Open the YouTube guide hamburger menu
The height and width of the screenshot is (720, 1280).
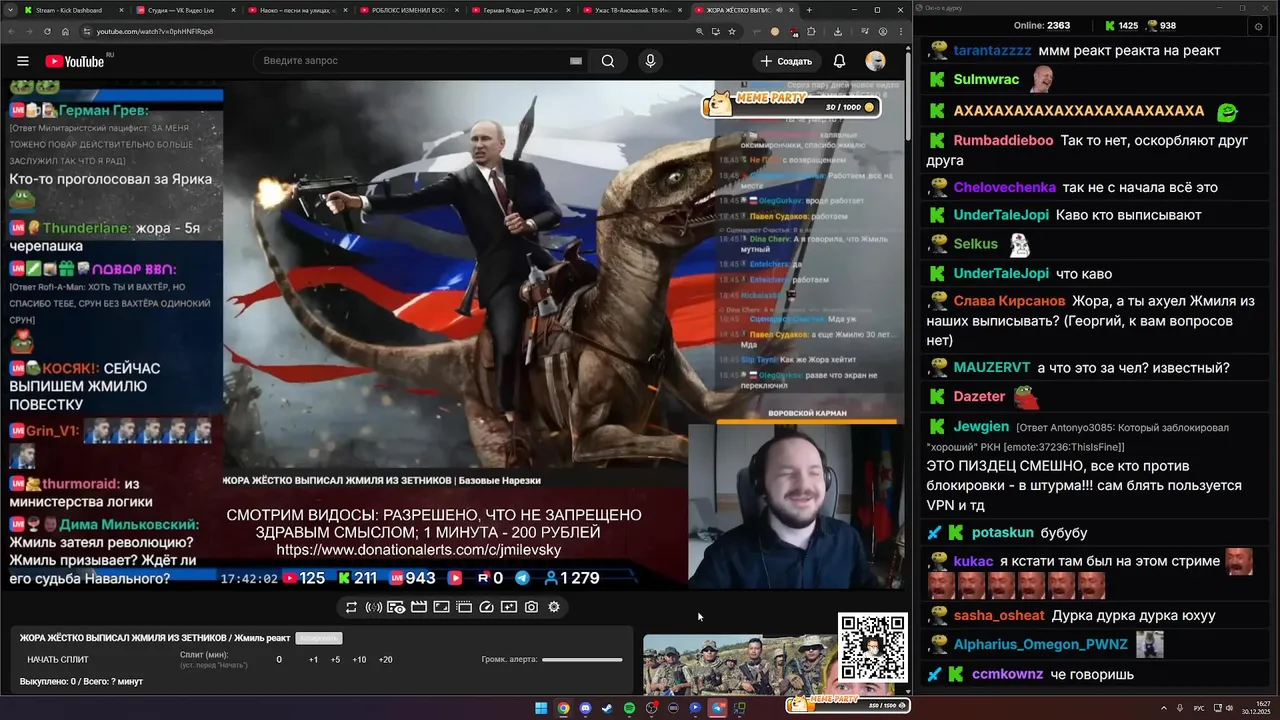[x=22, y=61]
